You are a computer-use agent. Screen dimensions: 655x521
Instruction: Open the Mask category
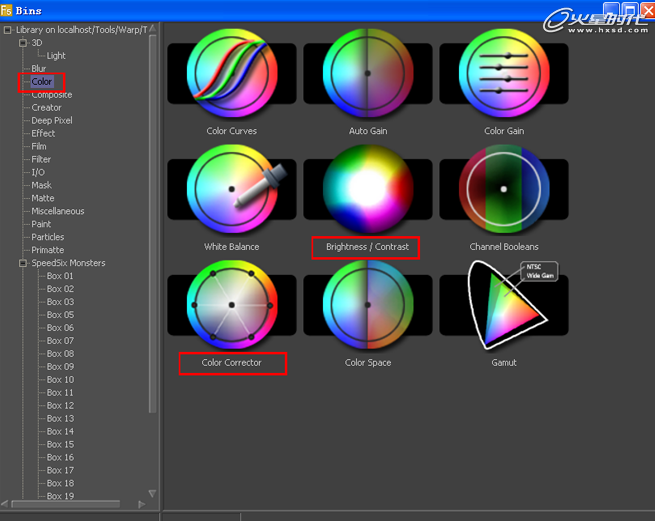41,185
